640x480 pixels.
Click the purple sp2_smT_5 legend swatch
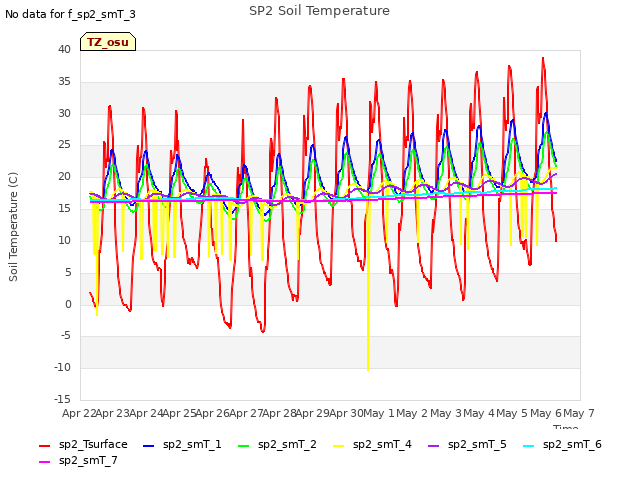[433, 446]
